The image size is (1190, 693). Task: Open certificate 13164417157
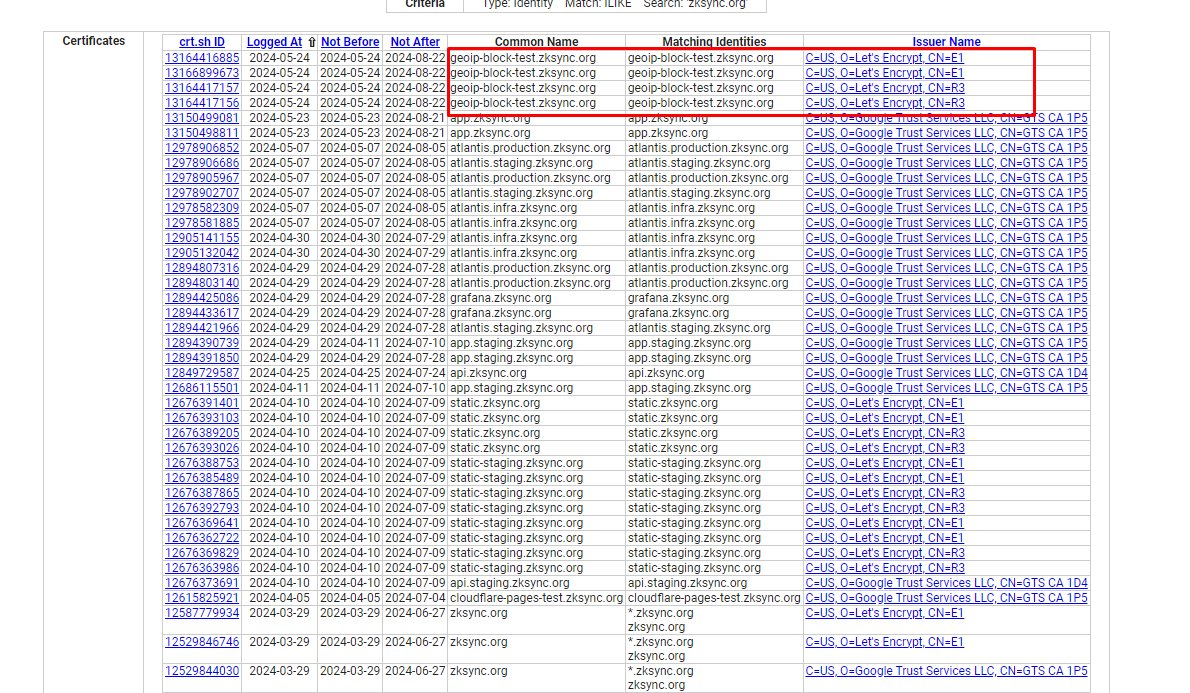pos(202,88)
